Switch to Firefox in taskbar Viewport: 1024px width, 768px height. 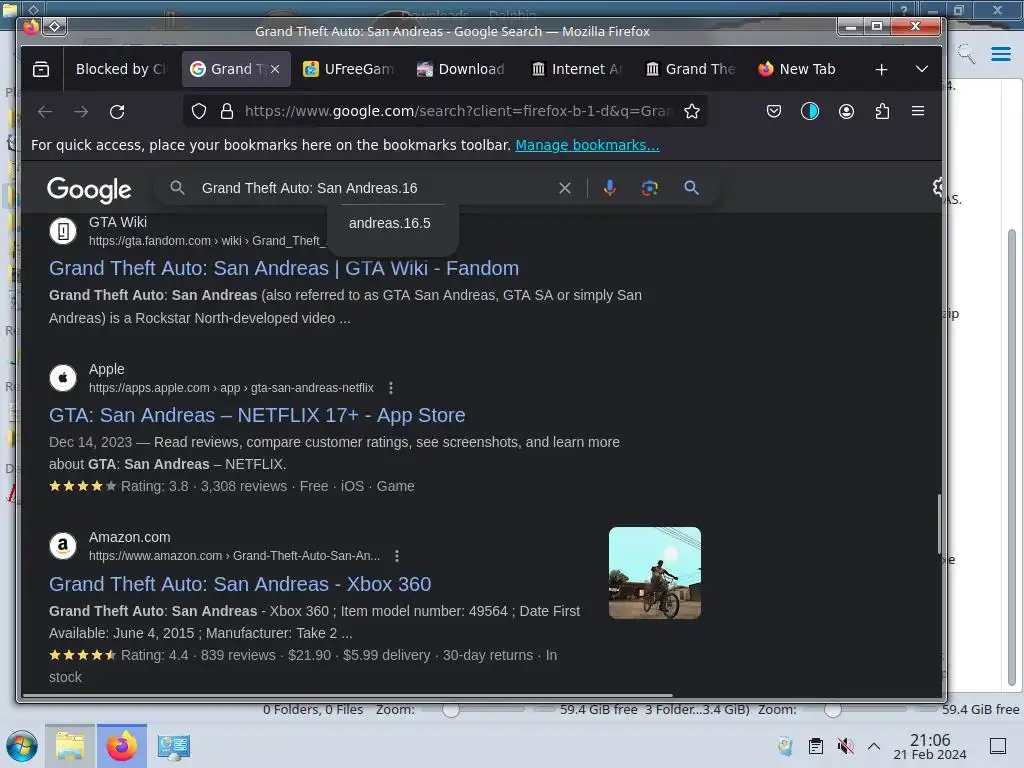tap(121, 746)
